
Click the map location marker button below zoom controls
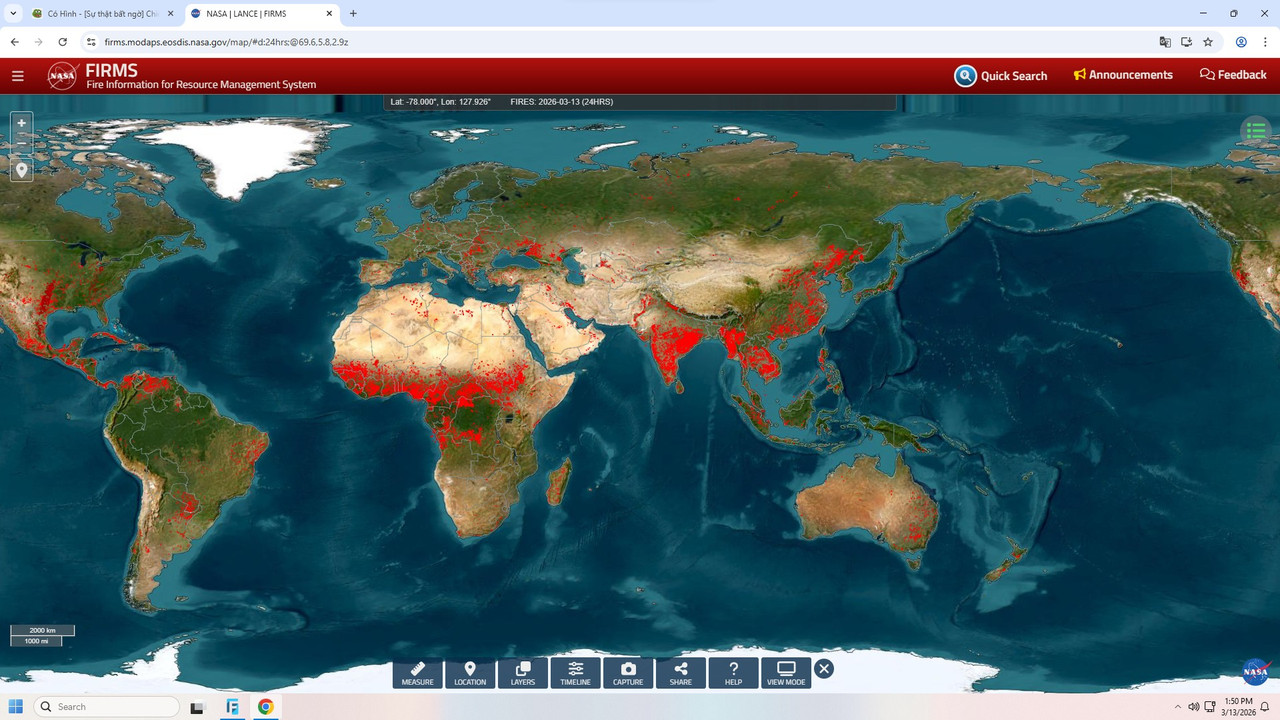point(21,170)
